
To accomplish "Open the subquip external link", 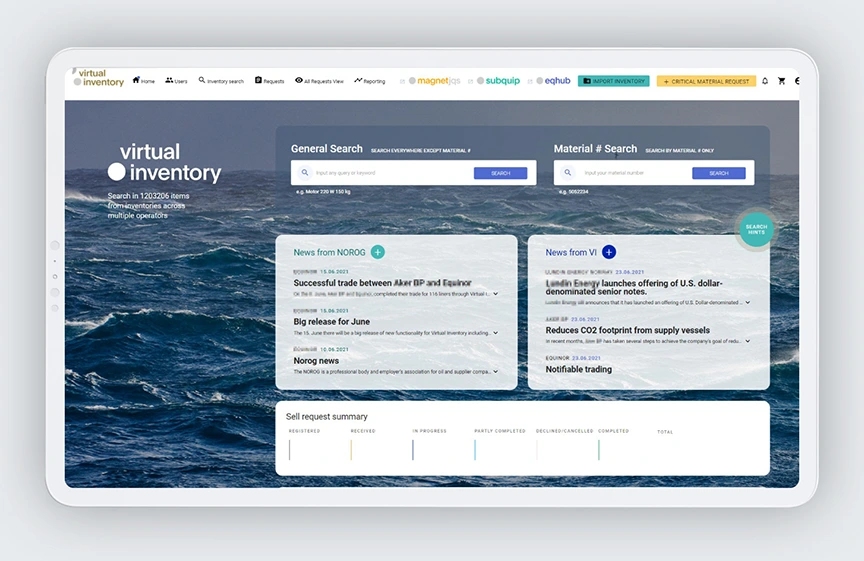I will (x=499, y=80).
